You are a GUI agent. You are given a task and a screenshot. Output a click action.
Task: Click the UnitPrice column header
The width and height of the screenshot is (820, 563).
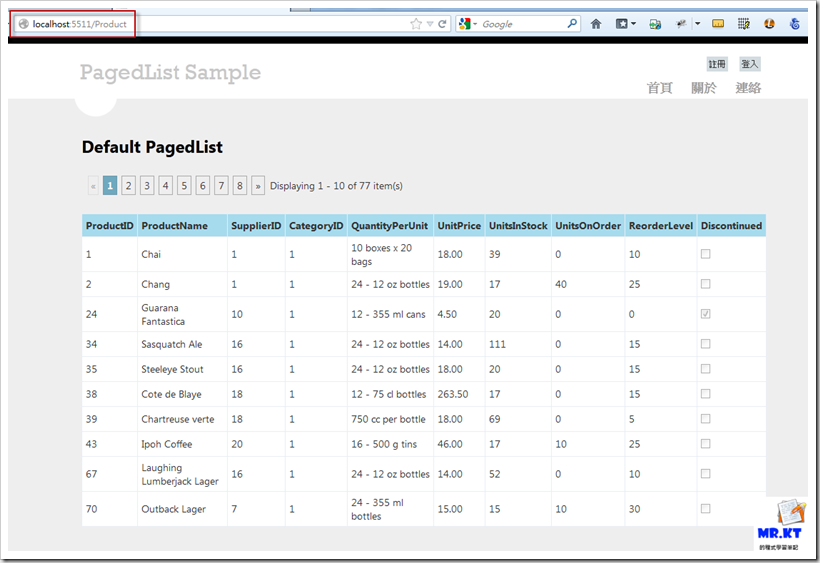pyautogui.click(x=459, y=226)
